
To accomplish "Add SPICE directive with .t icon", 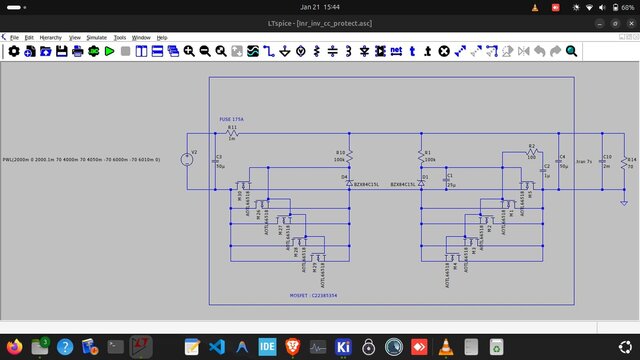I will point(428,51).
